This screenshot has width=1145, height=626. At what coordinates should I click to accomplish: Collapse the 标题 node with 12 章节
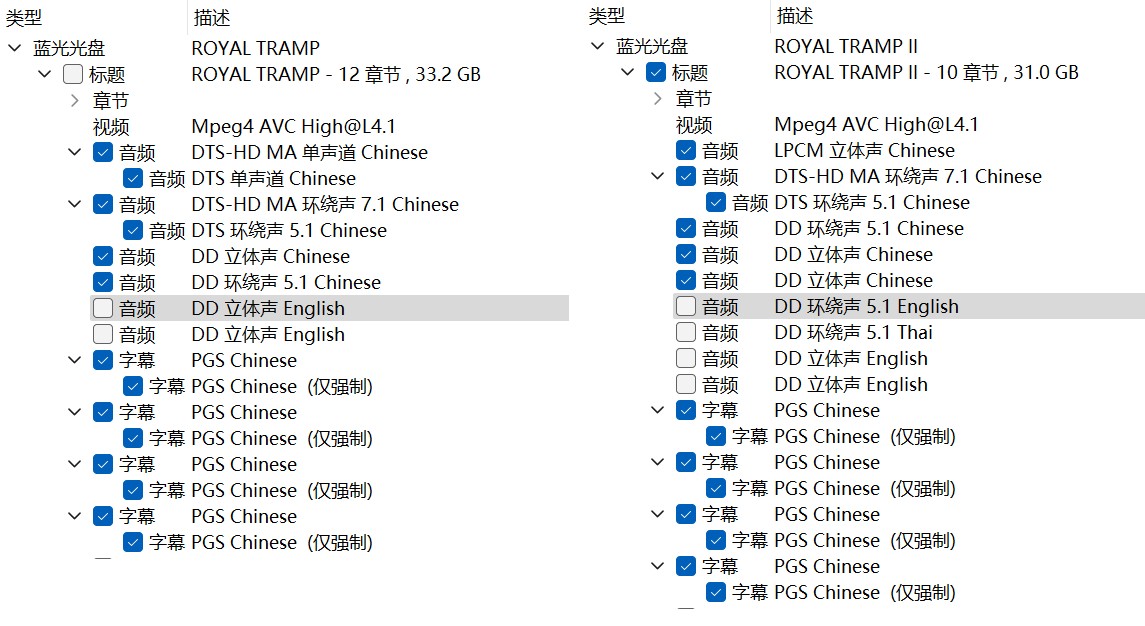click(x=45, y=74)
